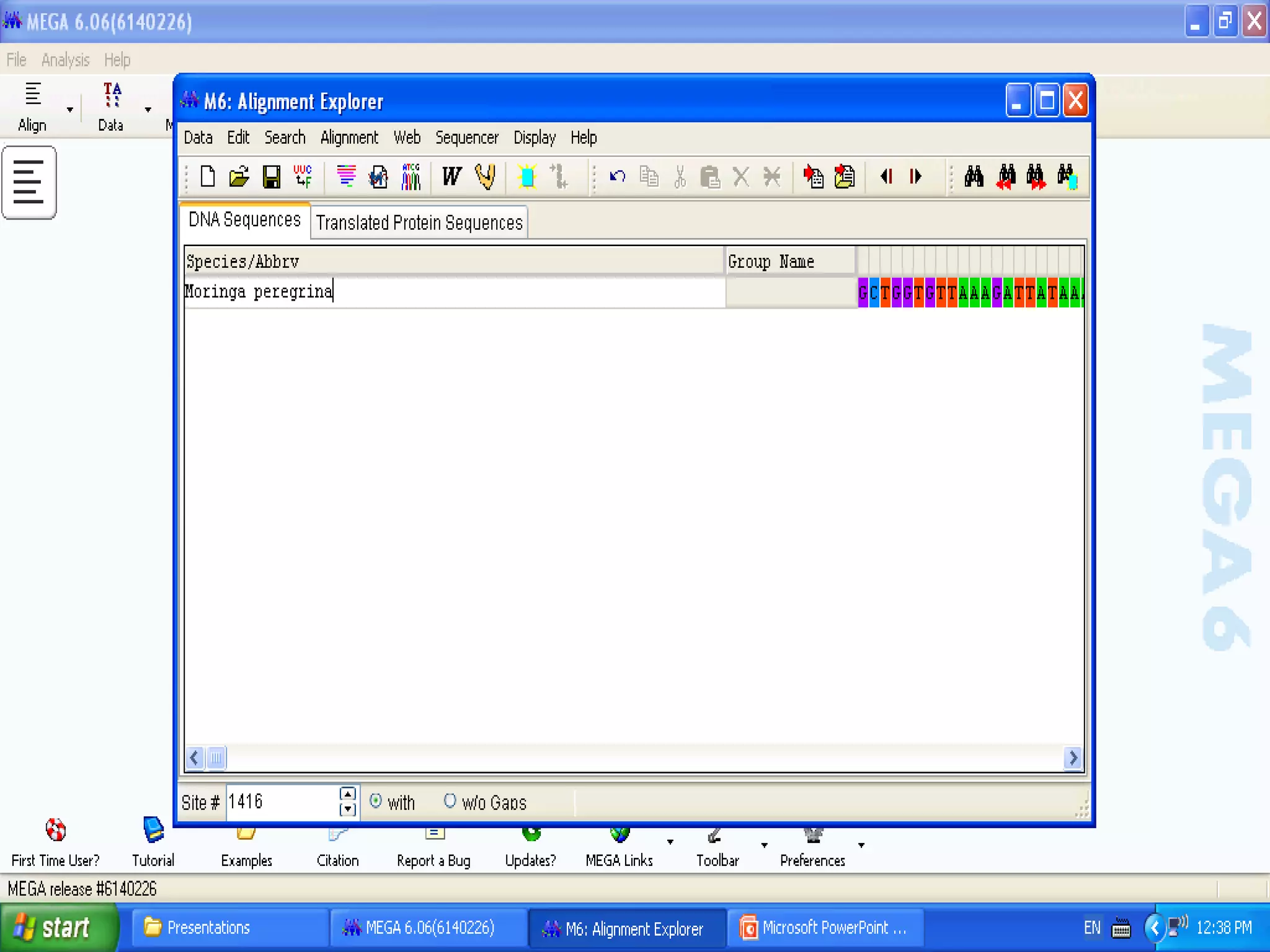This screenshot has width=1270, height=952.
Task: Click the undo arrow icon
Action: point(617,177)
